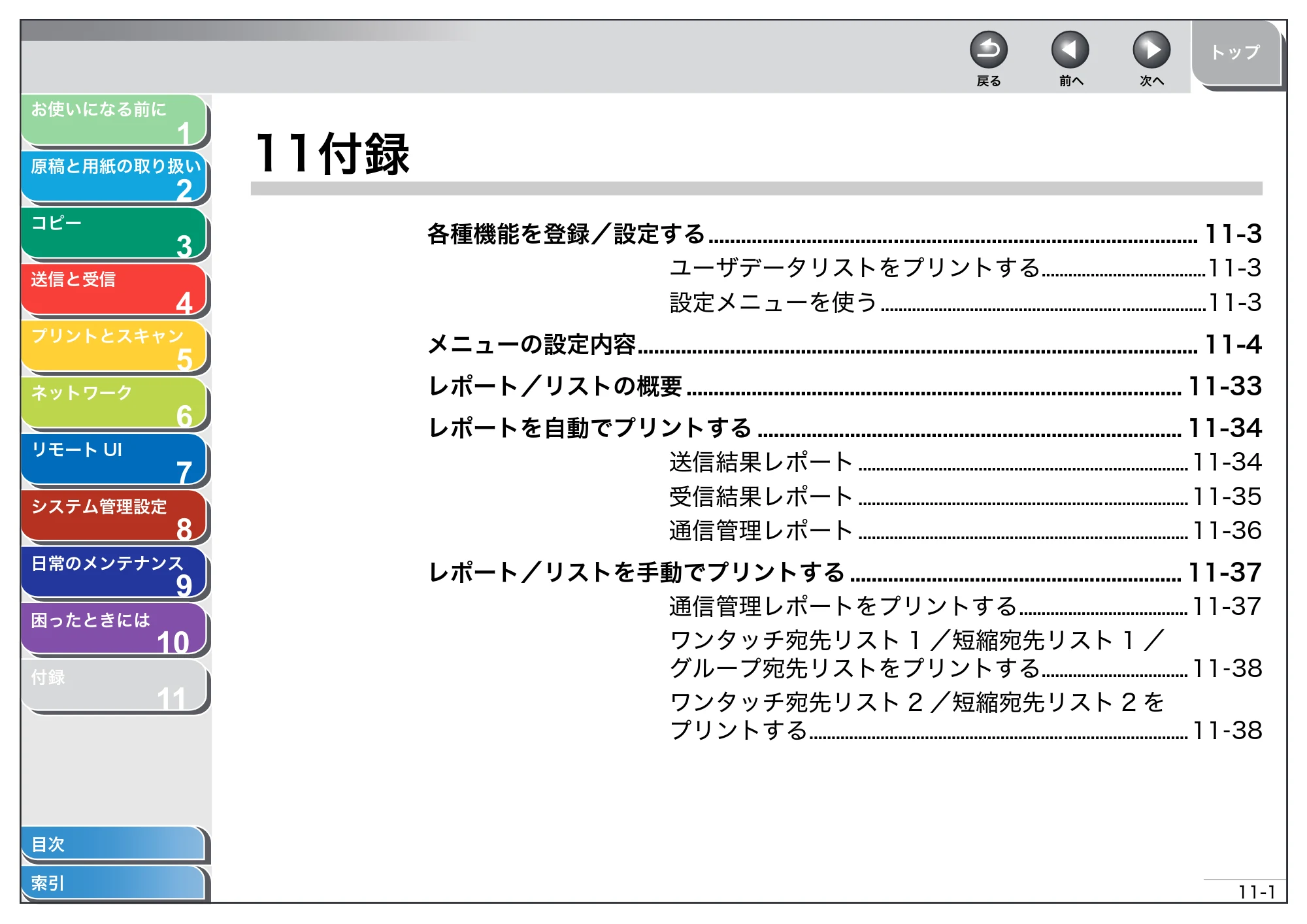
Task: Select chapter 3 コピー tab
Action: (x=114, y=233)
